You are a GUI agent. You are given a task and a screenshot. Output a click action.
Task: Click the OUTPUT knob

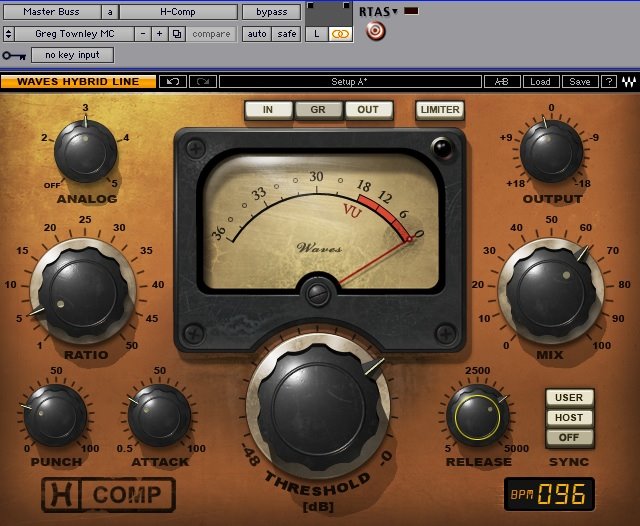551,152
